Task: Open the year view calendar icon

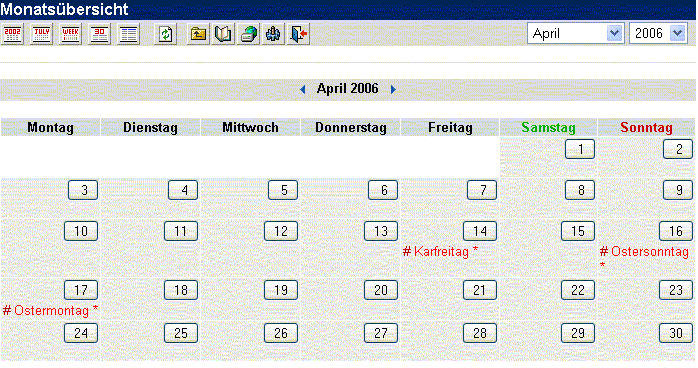Action: coord(12,34)
